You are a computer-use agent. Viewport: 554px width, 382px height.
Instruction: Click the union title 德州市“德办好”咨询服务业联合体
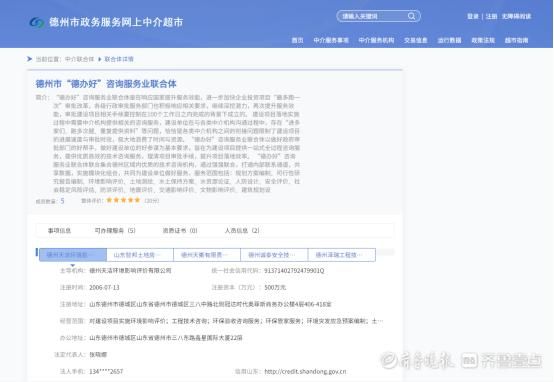click(x=106, y=84)
